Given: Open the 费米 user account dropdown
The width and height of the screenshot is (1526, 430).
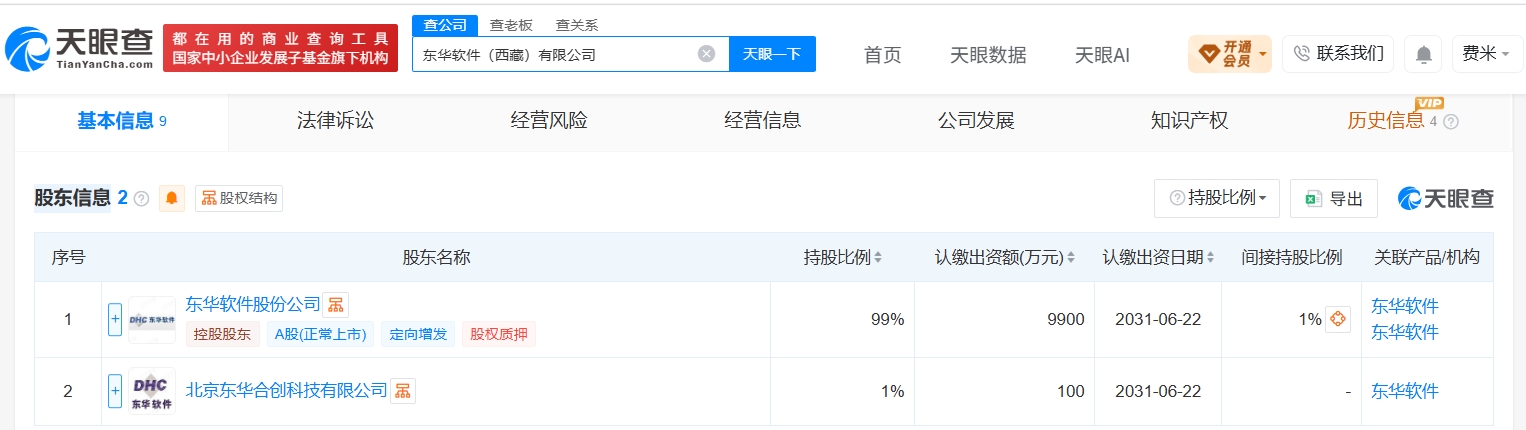Looking at the screenshot, I should point(1486,54).
